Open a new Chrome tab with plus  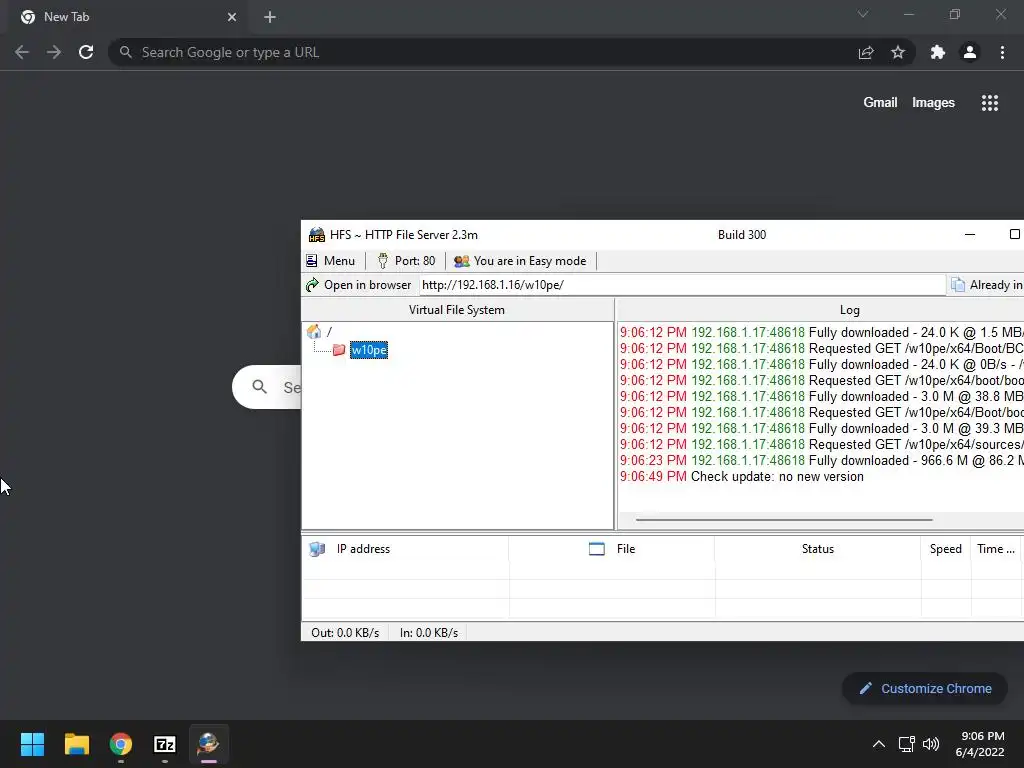point(270,17)
